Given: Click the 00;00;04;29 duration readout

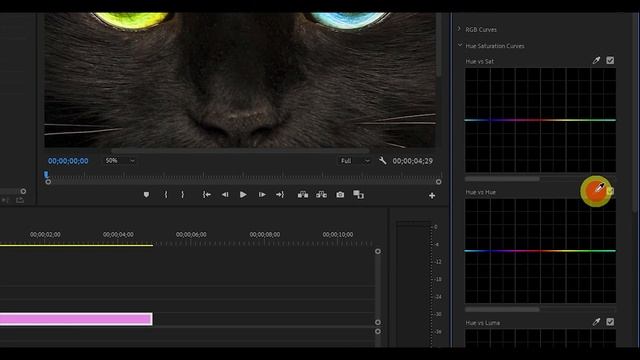Looking at the screenshot, I should 413,161.
